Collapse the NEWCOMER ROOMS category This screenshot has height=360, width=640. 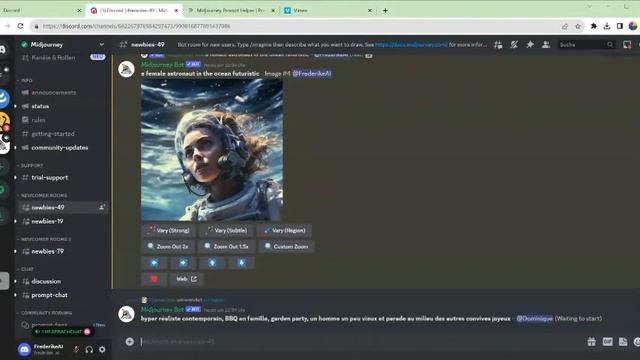pyautogui.click(x=42, y=196)
